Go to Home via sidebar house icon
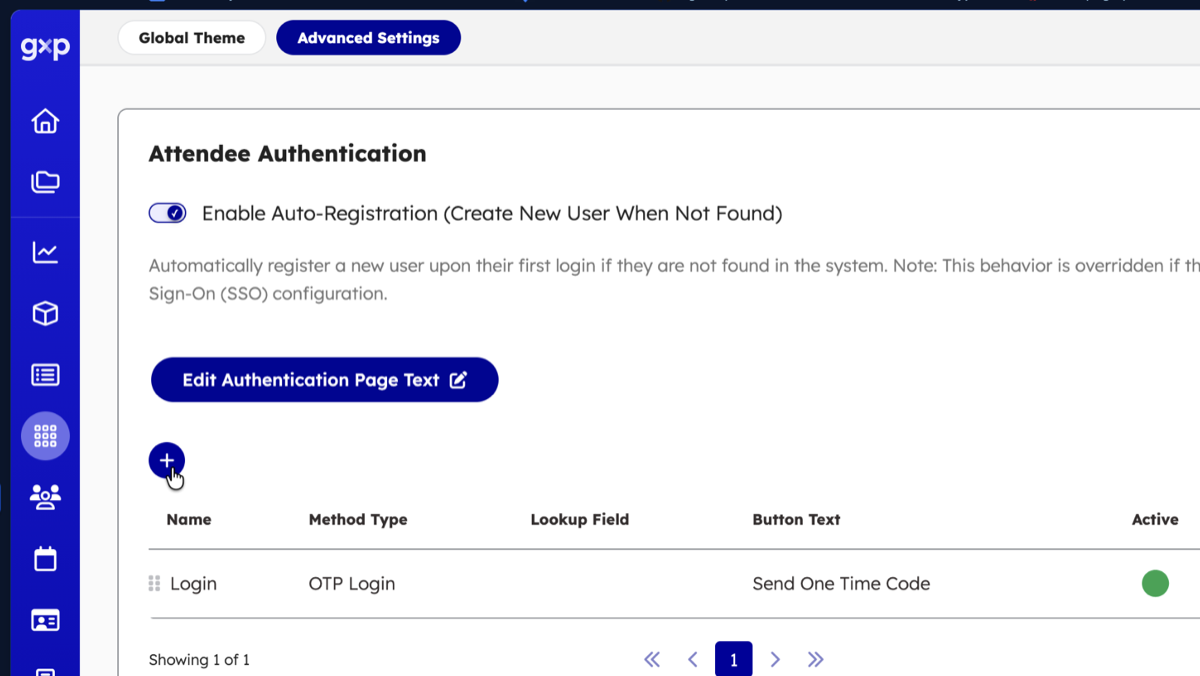The height and width of the screenshot is (676, 1200). click(x=45, y=121)
